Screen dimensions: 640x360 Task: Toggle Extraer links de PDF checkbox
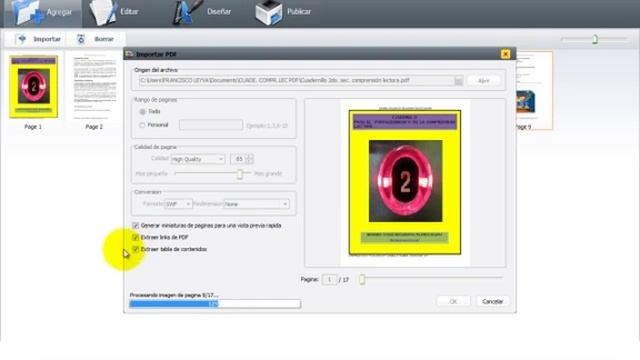[x=136, y=237]
